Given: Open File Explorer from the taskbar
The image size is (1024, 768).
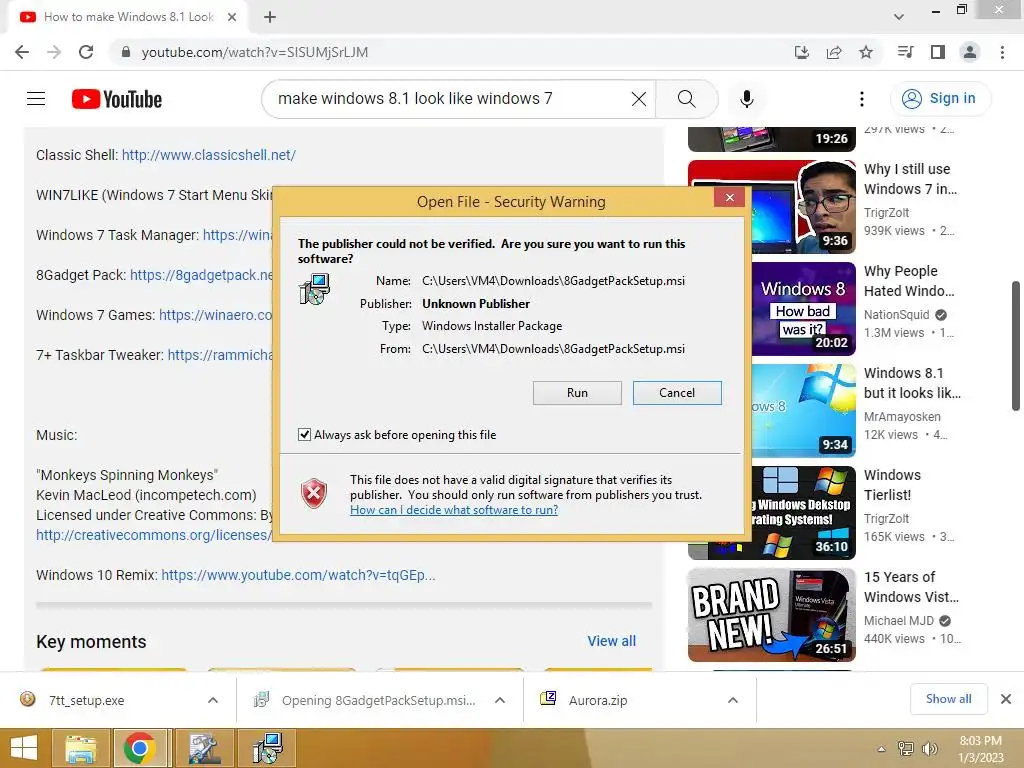Looking at the screenshot, I should (80, 748).
